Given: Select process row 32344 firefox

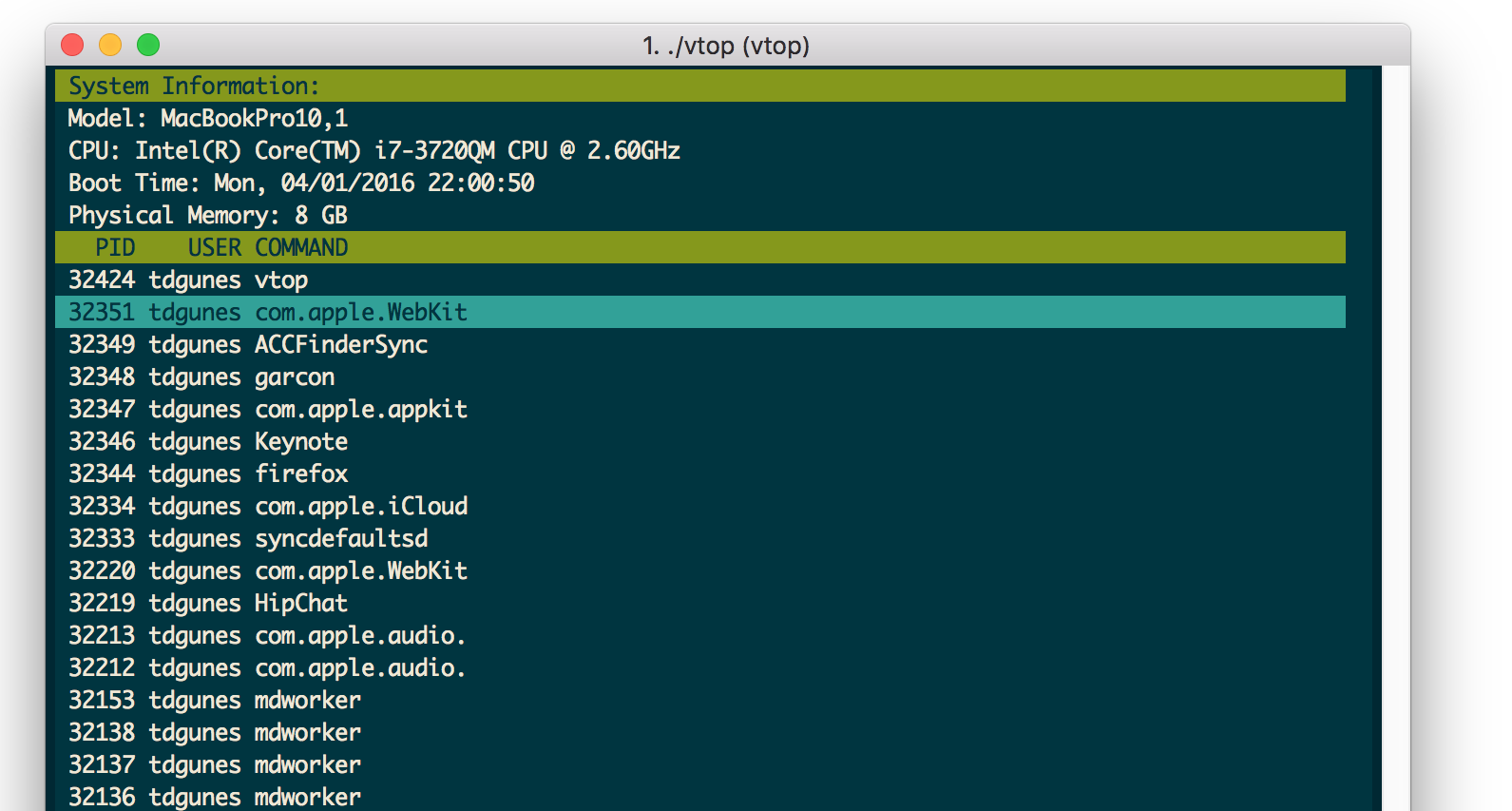Looking at the screenshot, I should pos(700,473).
